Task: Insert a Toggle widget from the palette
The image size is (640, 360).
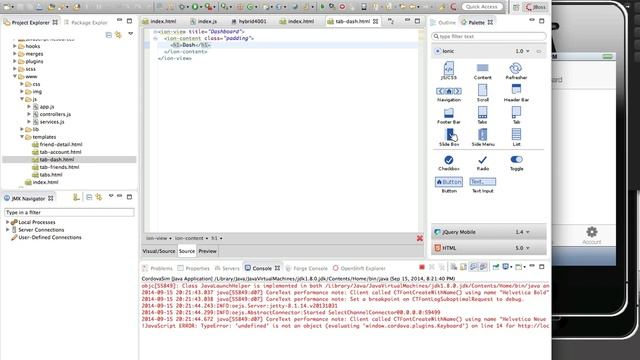Action: (x=516, y=162)
